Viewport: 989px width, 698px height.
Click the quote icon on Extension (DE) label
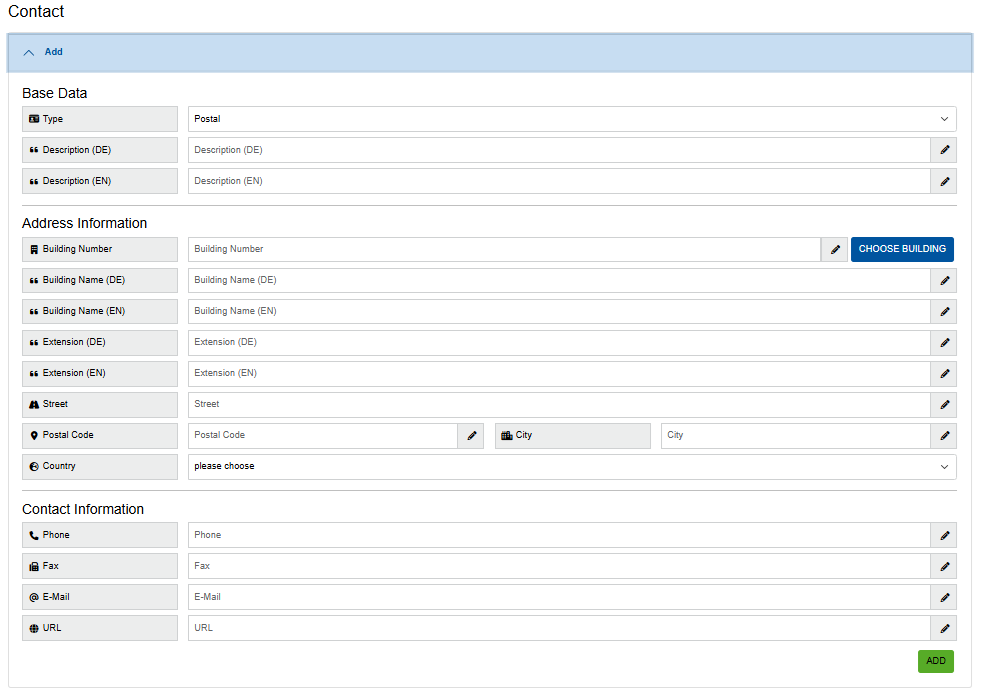33,342
